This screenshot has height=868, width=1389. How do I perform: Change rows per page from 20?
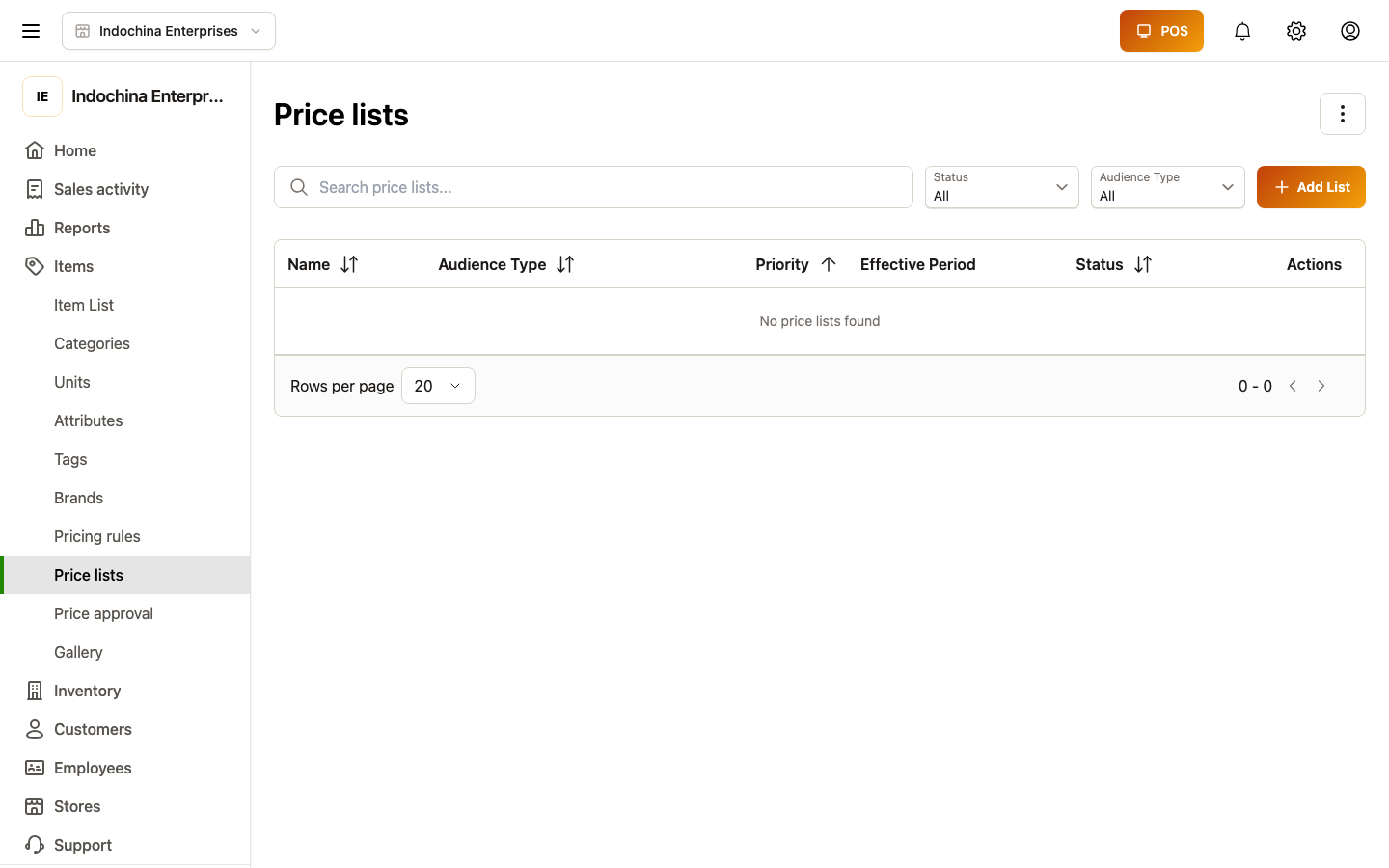[438, 386]
